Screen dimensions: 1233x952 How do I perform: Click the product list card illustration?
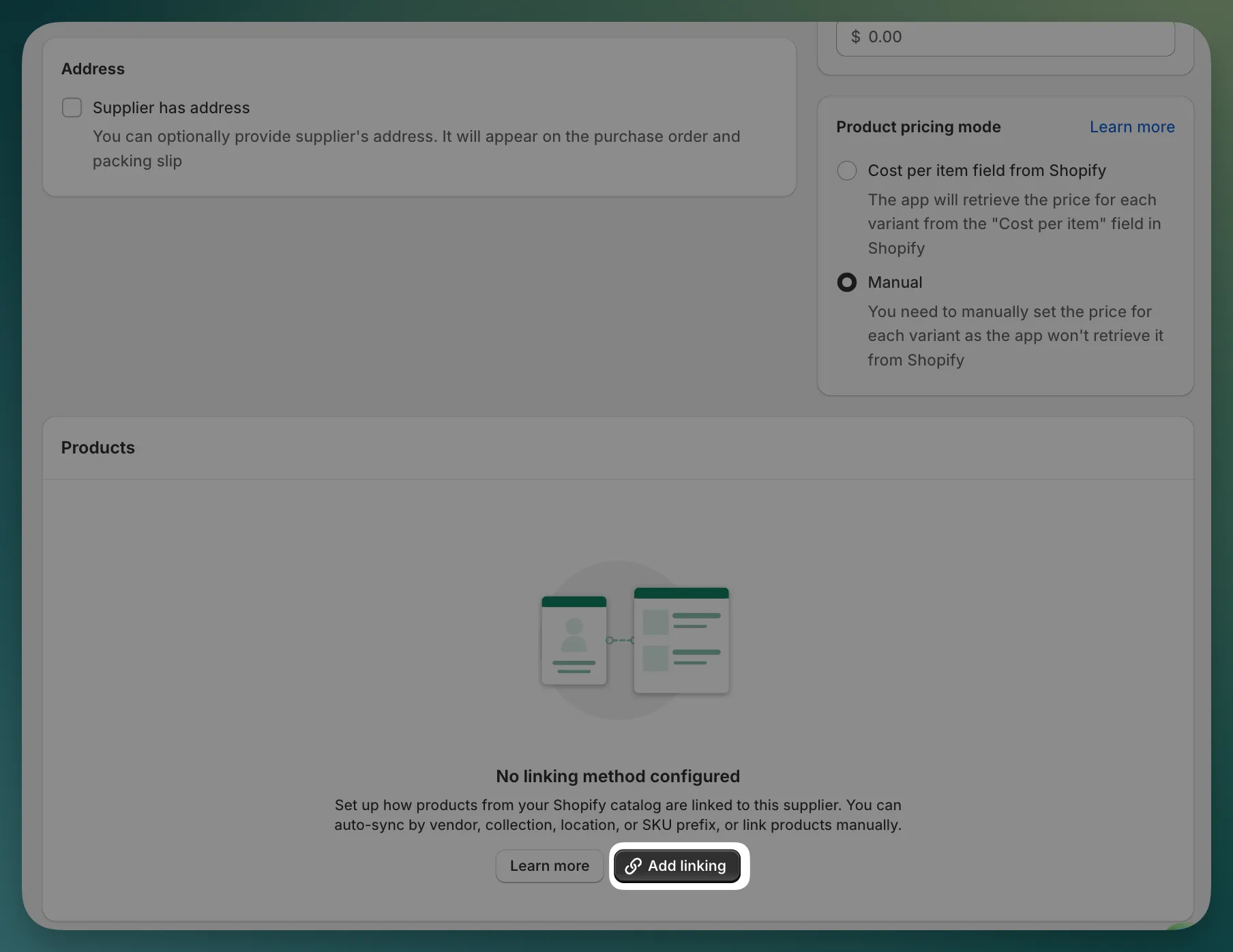(681, 641)
